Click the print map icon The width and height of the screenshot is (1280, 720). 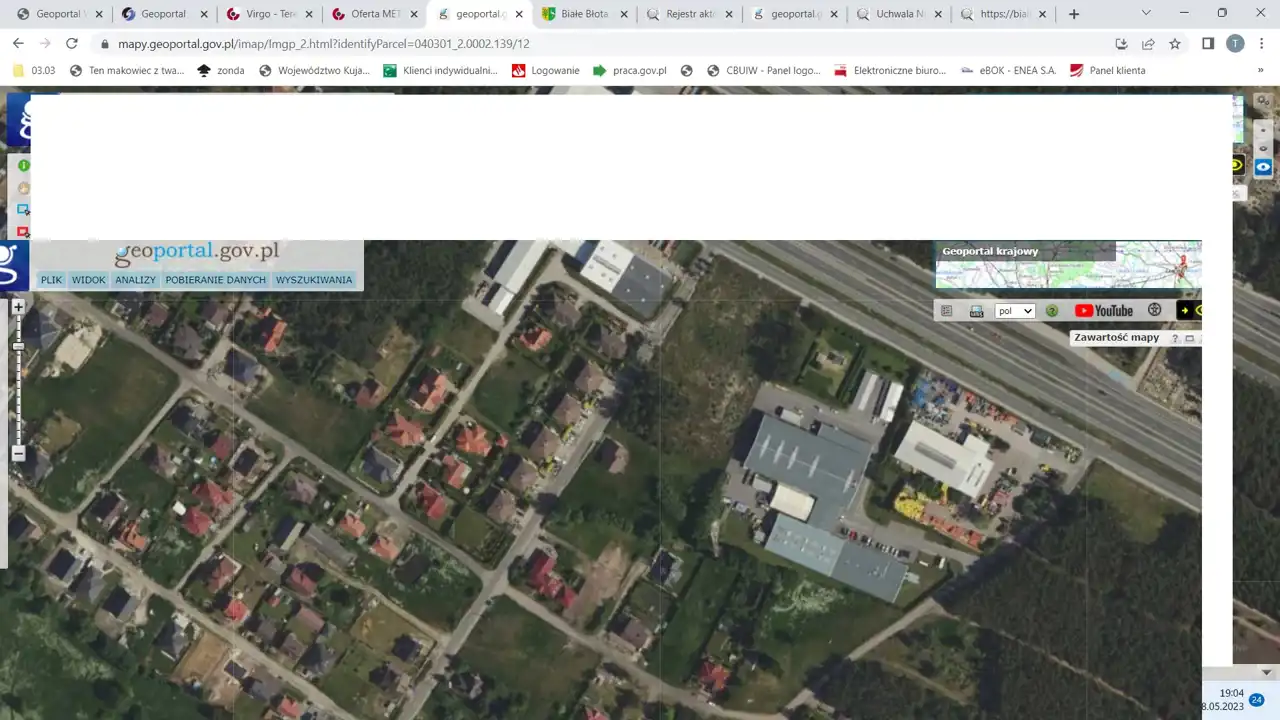click(976, 311)
